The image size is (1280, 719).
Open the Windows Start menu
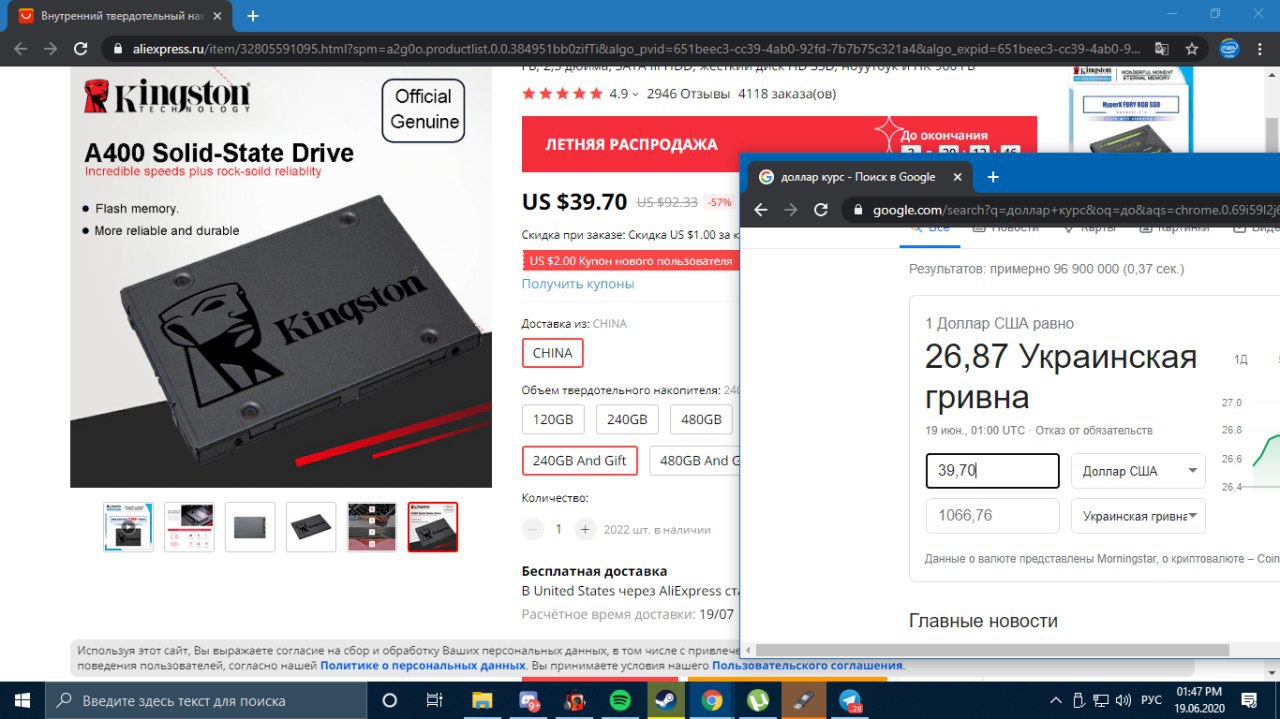tap(22, 700)
